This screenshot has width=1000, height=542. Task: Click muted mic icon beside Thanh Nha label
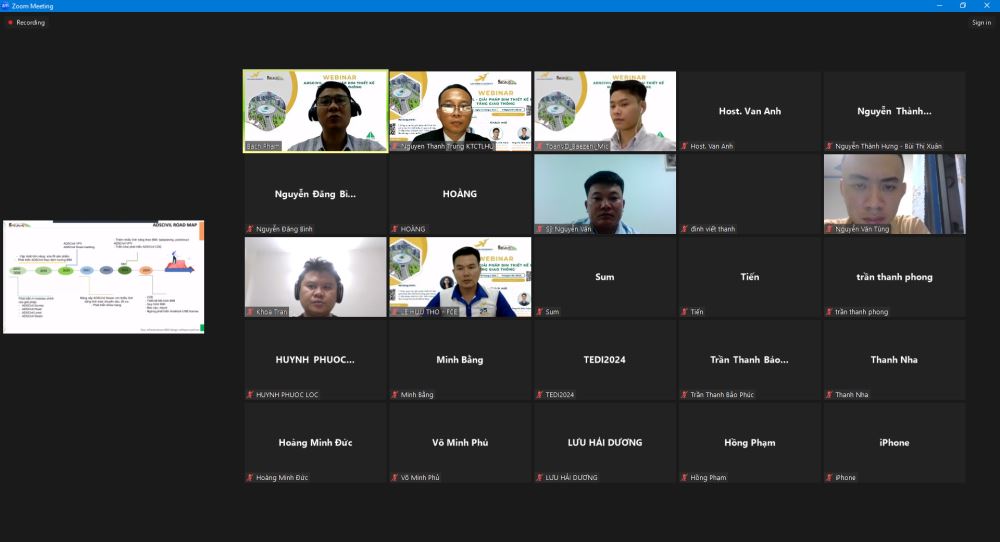click(x=829, y=395)
